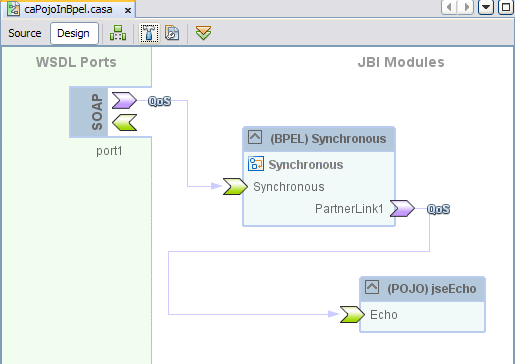Select the SOAP binding label block
515x364 pixels.
[x=89, y=112]
